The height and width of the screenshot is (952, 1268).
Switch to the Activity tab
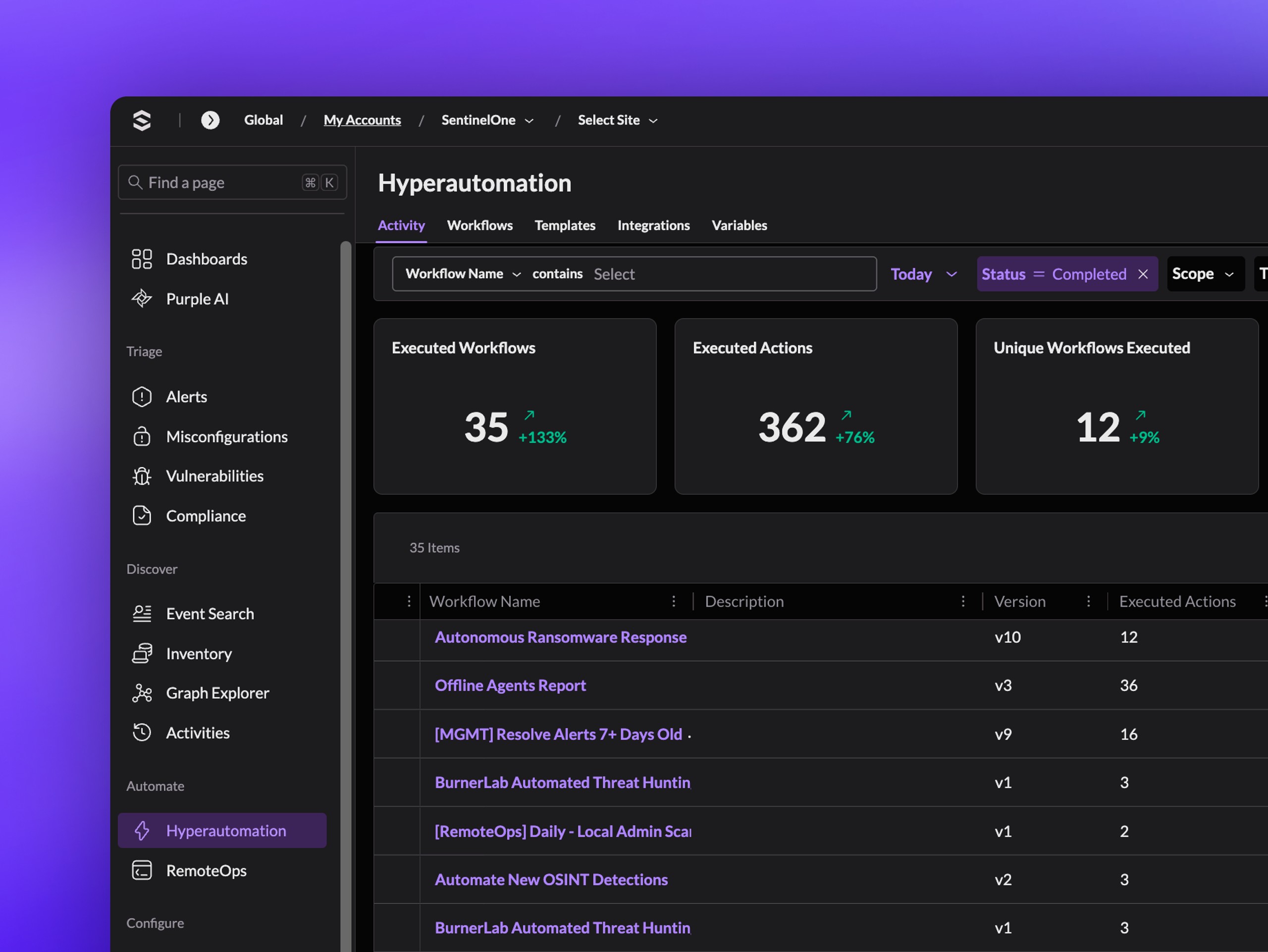pos(401,225)
